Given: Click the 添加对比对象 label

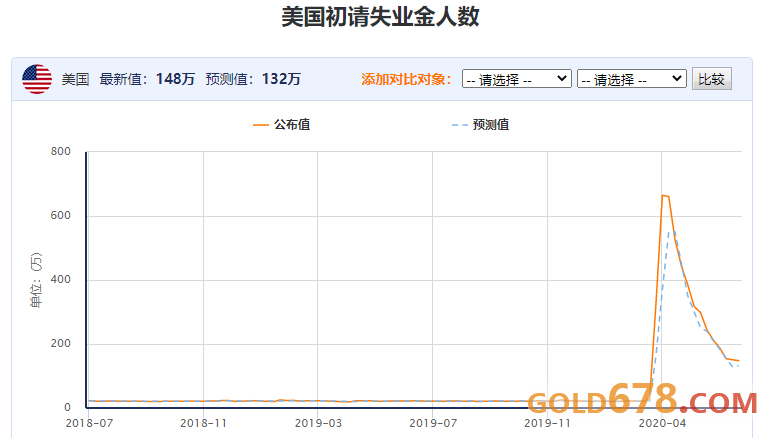Looking at the screenshot, I should pyautogui.click(x=406, y=79).
